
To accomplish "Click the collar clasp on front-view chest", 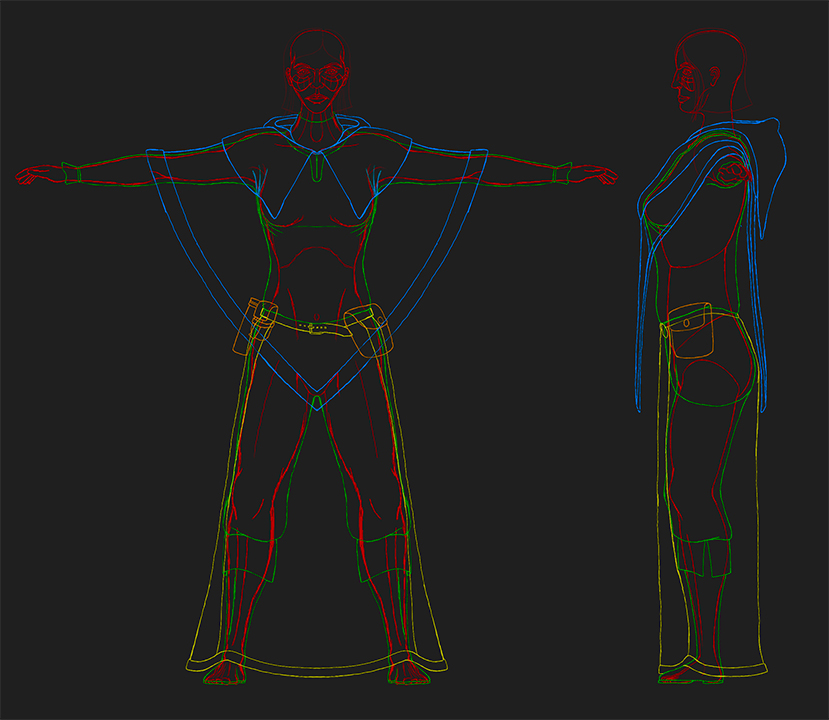I will pyautogui.click(x=316, y=165).
